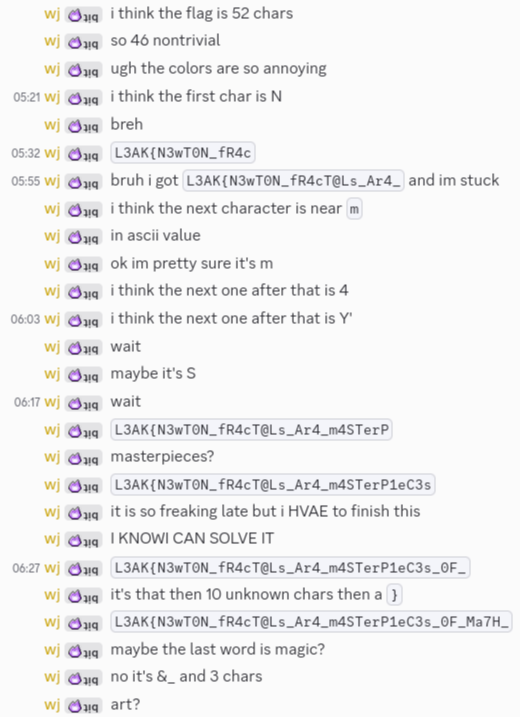The height and width of the screenshot is (717, 520).
Task: Click the 06:03 timestamp
Action: click(25, 319)
